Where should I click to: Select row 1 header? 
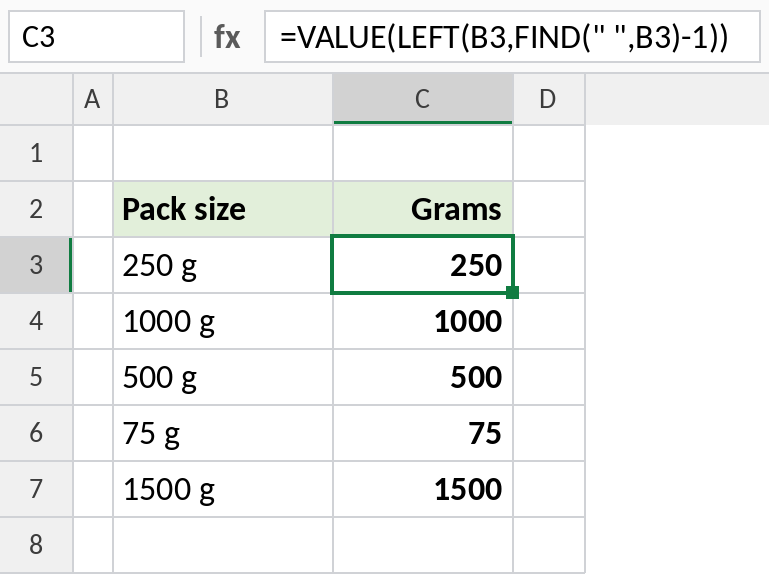[x=36, y=153]
